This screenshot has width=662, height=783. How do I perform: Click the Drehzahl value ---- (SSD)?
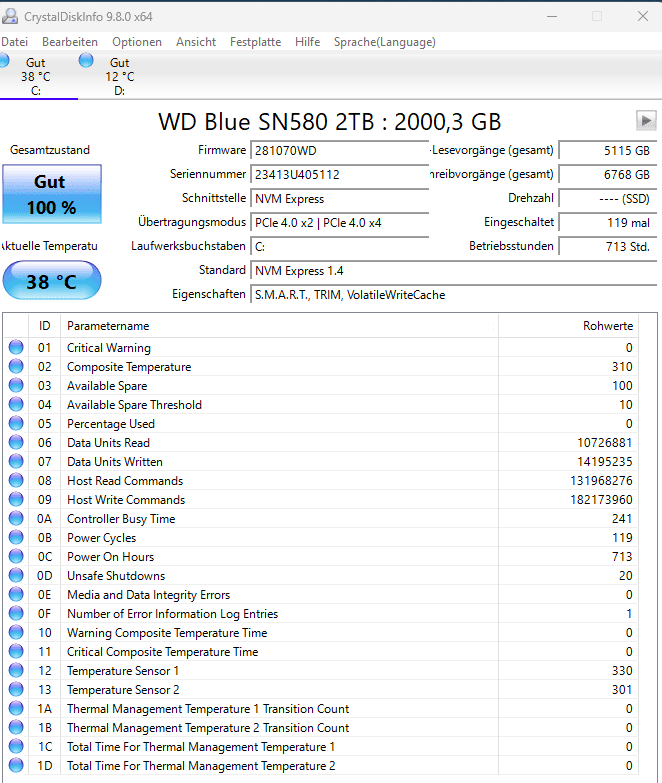coord(608,198)
